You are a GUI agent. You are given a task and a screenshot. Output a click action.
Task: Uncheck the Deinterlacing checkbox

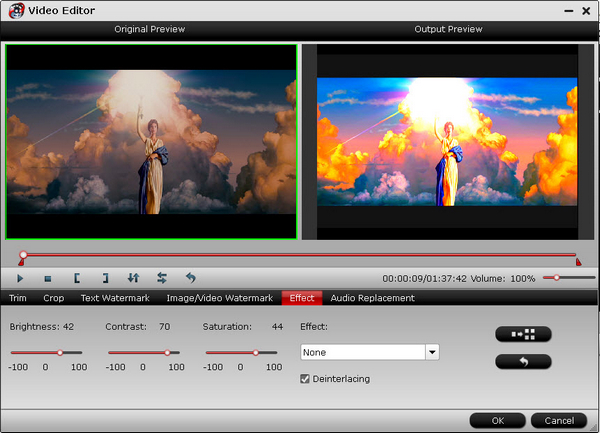click(x=305, y=379)
